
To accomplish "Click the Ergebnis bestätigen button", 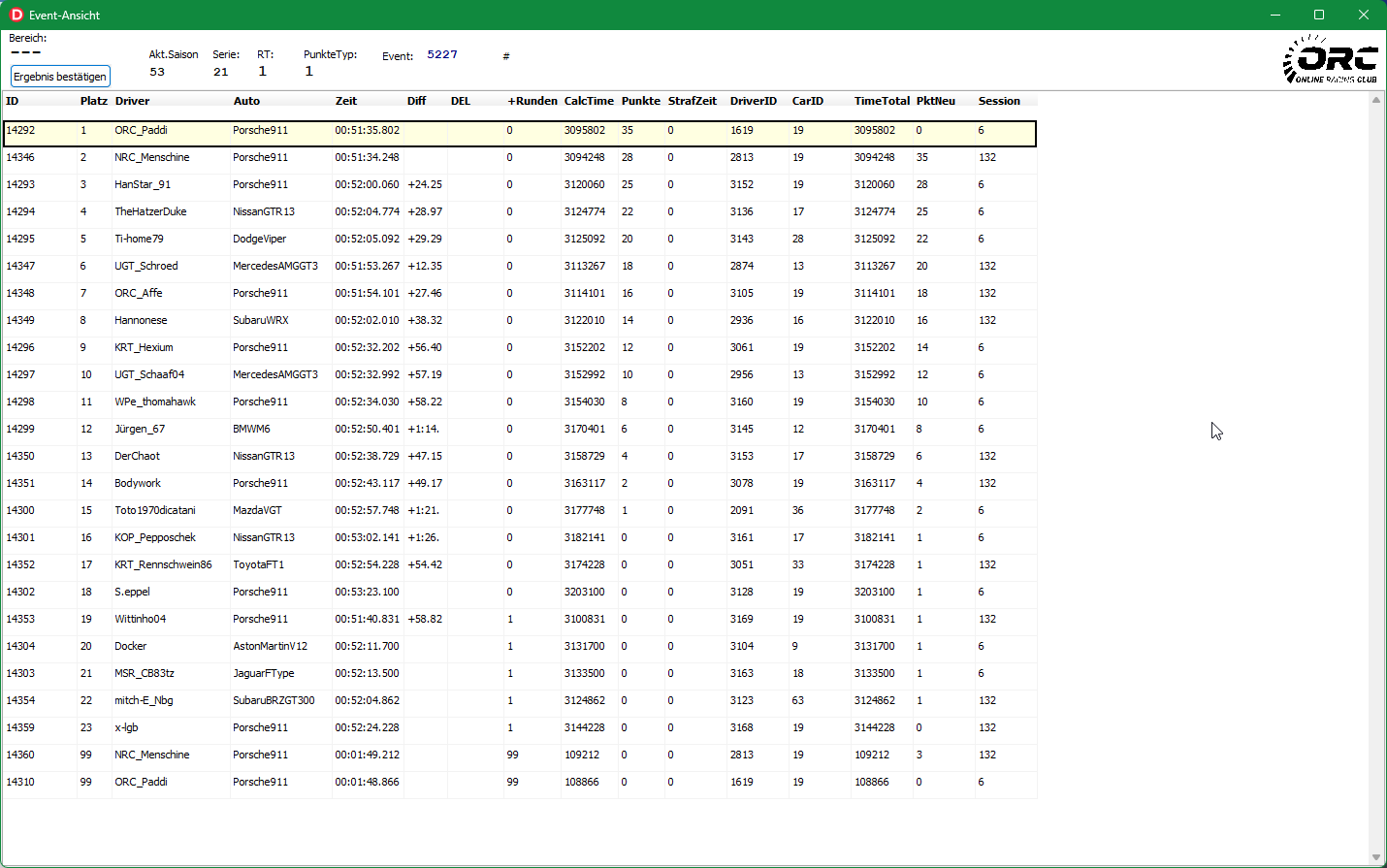I will point(60,77).
